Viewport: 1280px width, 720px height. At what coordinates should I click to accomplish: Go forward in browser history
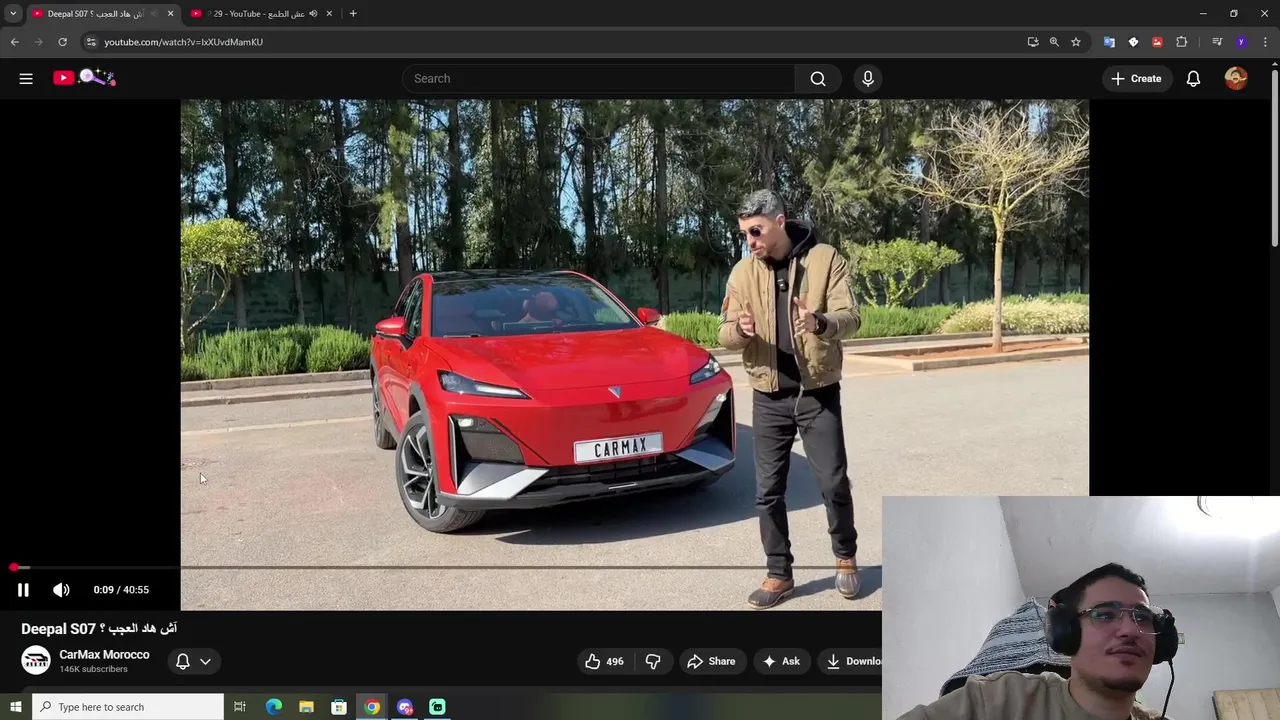[x=38, y=42]
